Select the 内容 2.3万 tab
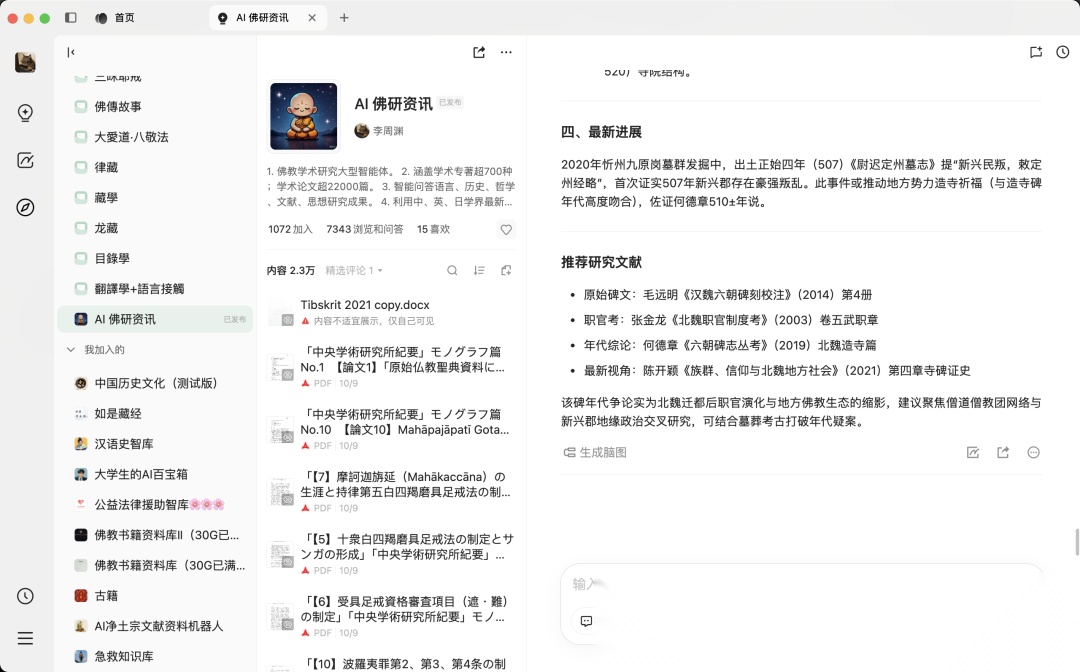This screenshot has height=672, width=1080. [x=291, y=271]
